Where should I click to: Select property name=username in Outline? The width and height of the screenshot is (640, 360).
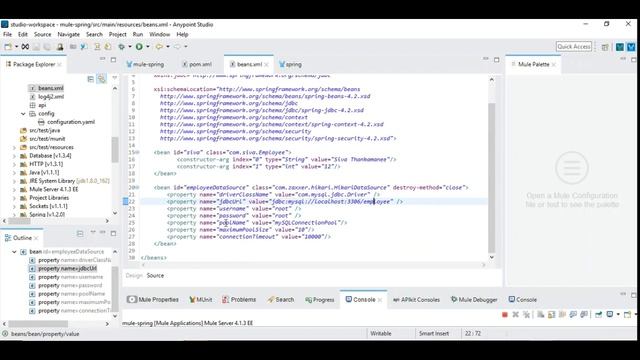[66, 277]
